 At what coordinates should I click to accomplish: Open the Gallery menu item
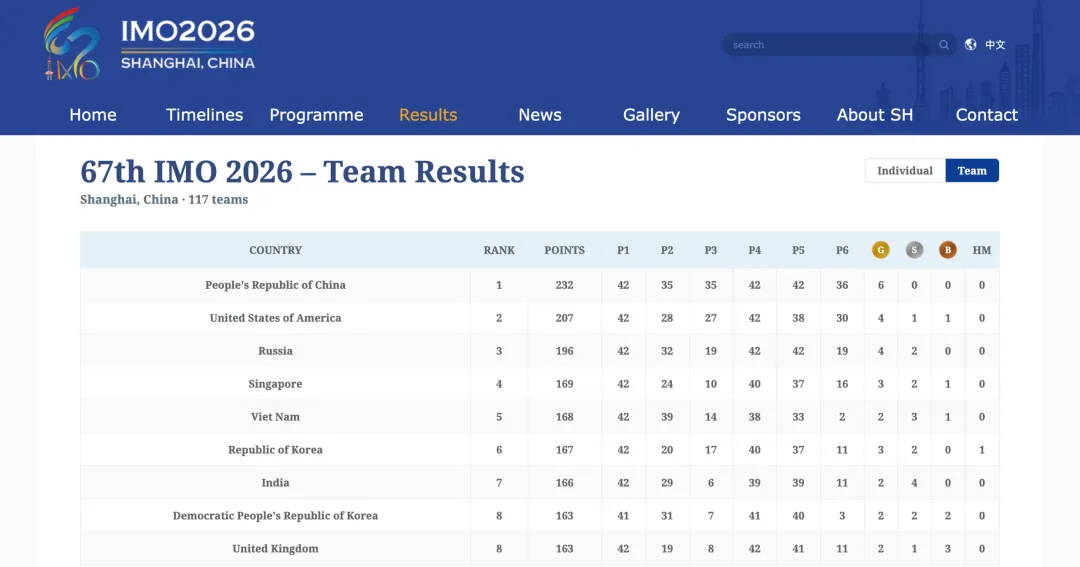coord(652,115)
